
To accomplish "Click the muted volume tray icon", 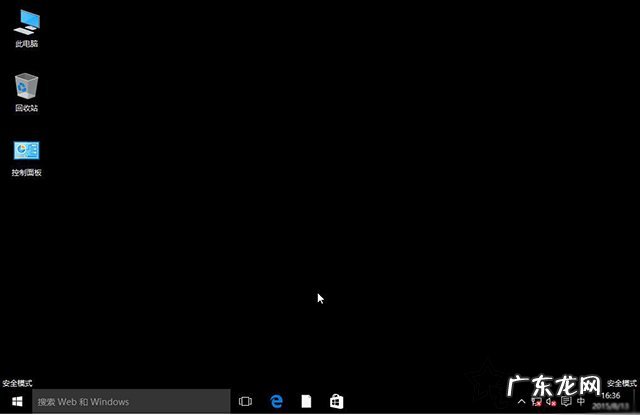I will (551, 402).
